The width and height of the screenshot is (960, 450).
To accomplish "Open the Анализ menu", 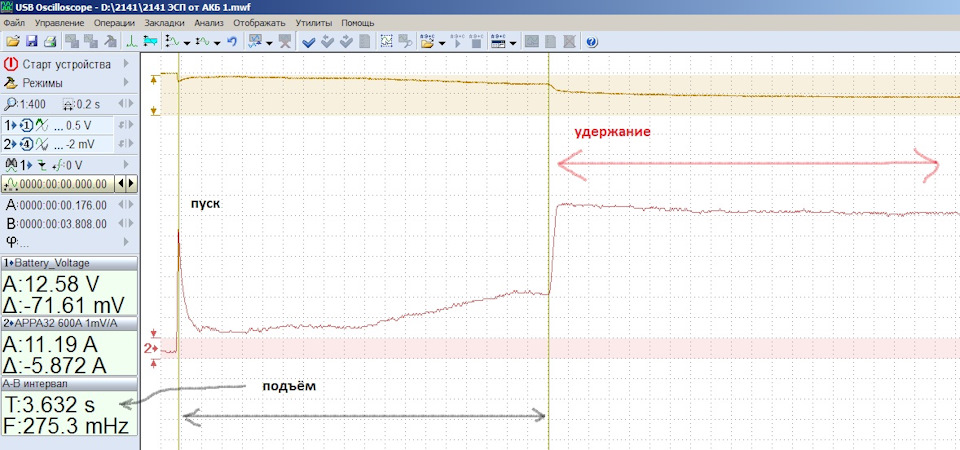I will 209,23.
